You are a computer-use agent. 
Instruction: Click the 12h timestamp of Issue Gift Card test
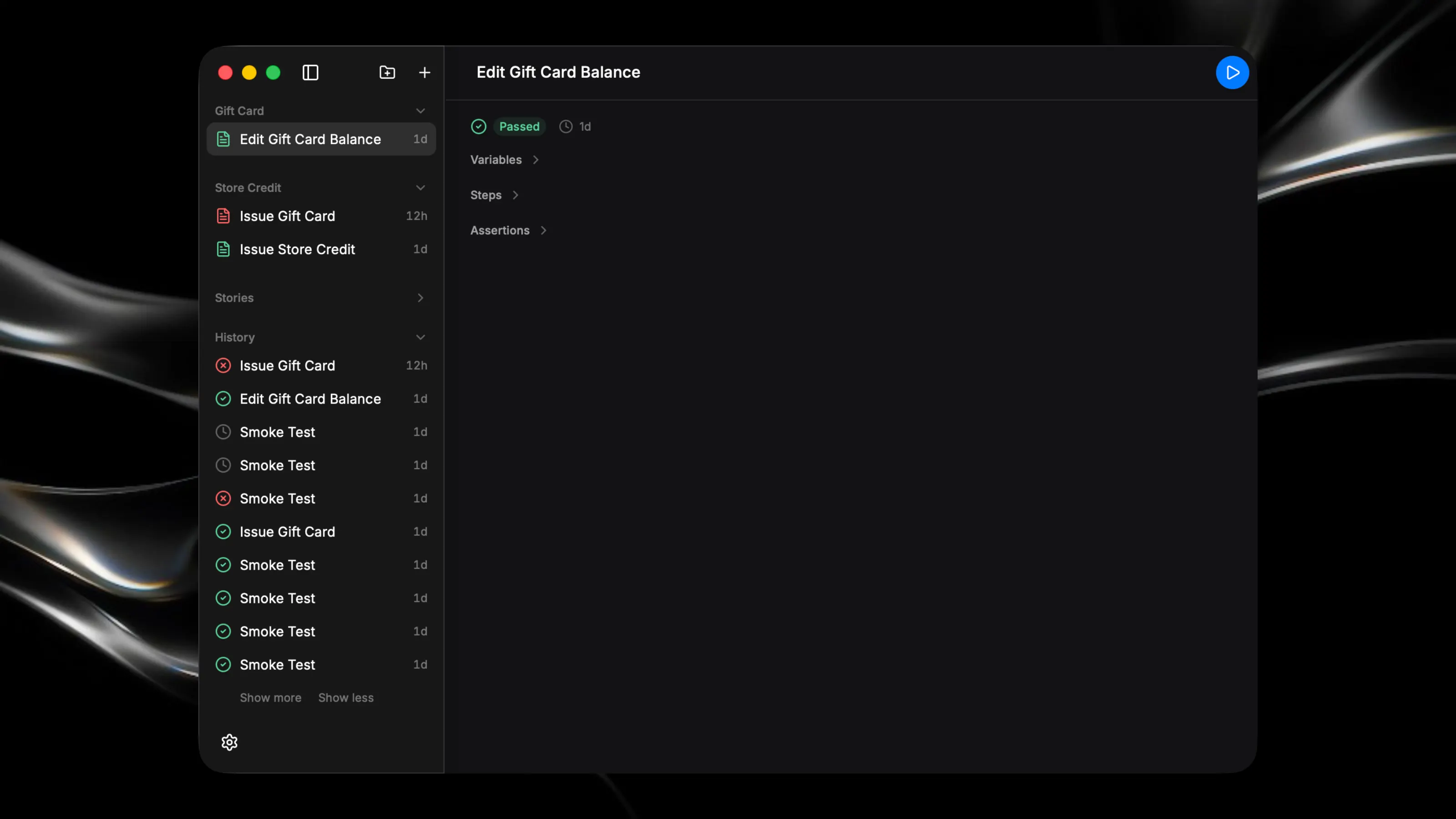point(417,216)
